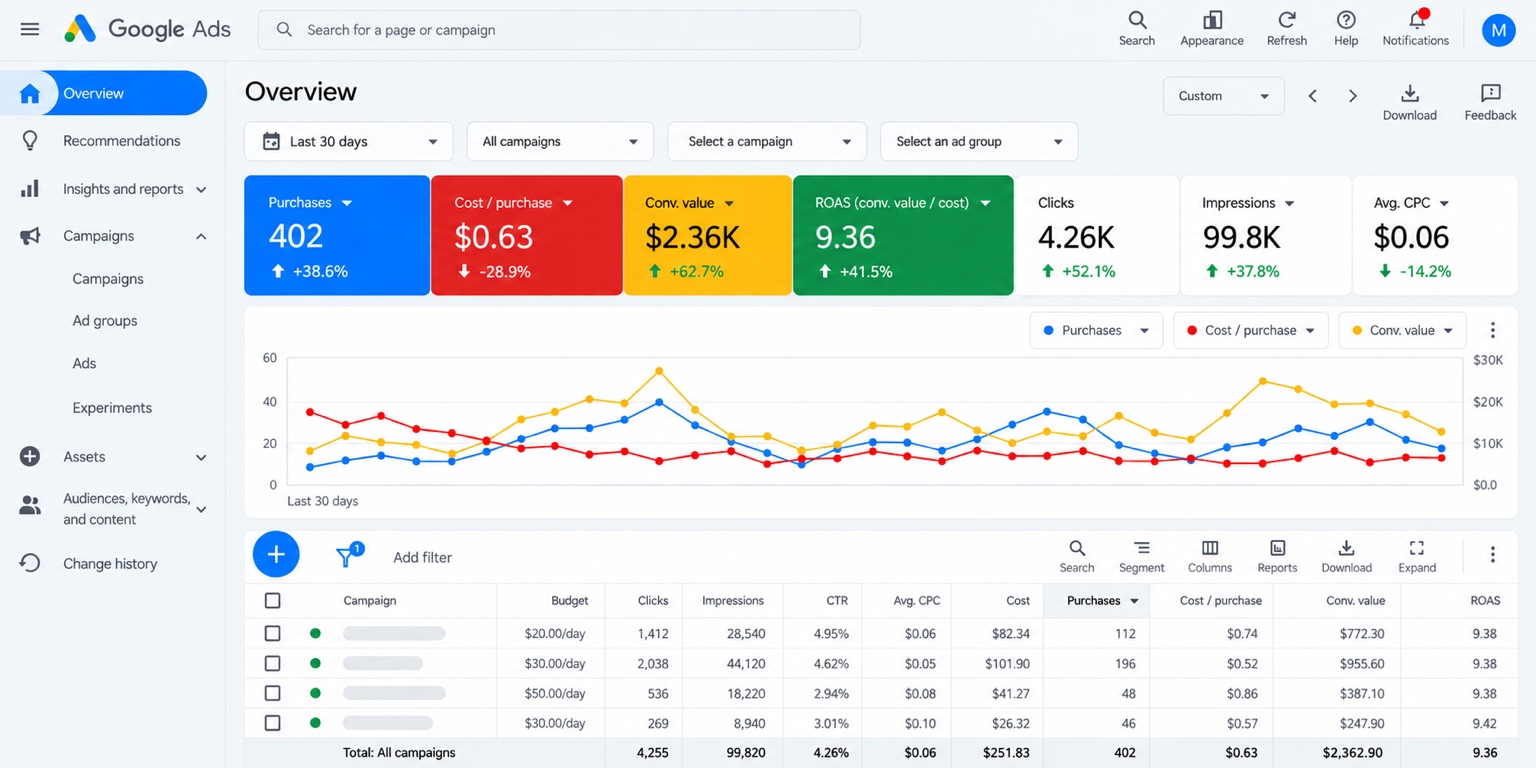Click the Clicks scorecard 4.26K
Viewport: 1536px width, 768px height.
point(1097,236)
